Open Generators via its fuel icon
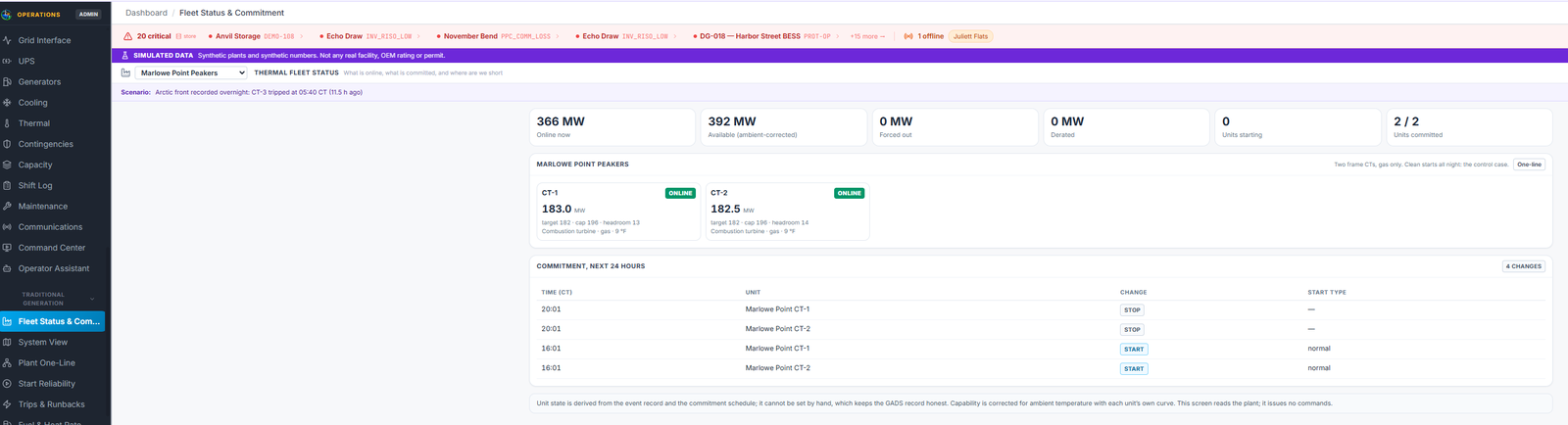This screenshot has width=1568, height=425. click(x=7, y=82)
